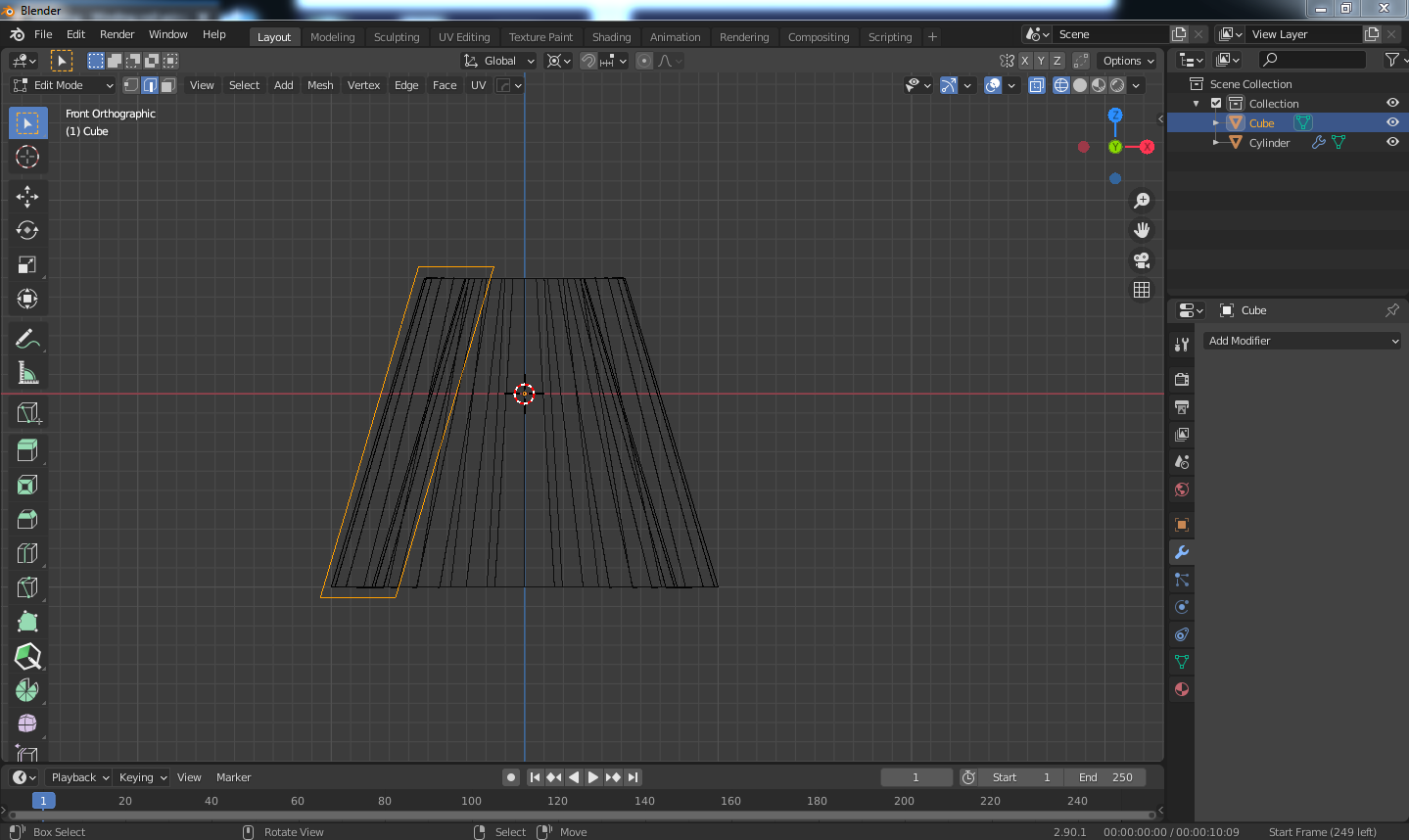Activate the Scale tool

point(27,264)
